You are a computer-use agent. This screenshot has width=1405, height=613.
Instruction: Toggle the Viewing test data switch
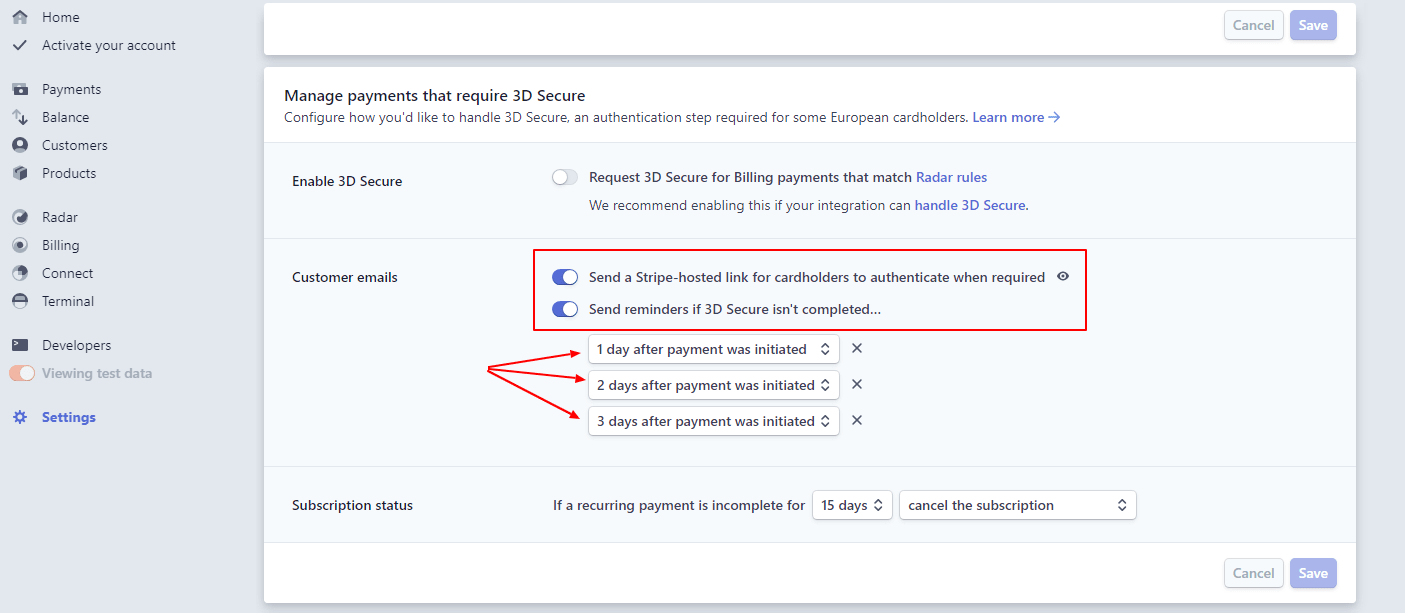tap(22, 373)
